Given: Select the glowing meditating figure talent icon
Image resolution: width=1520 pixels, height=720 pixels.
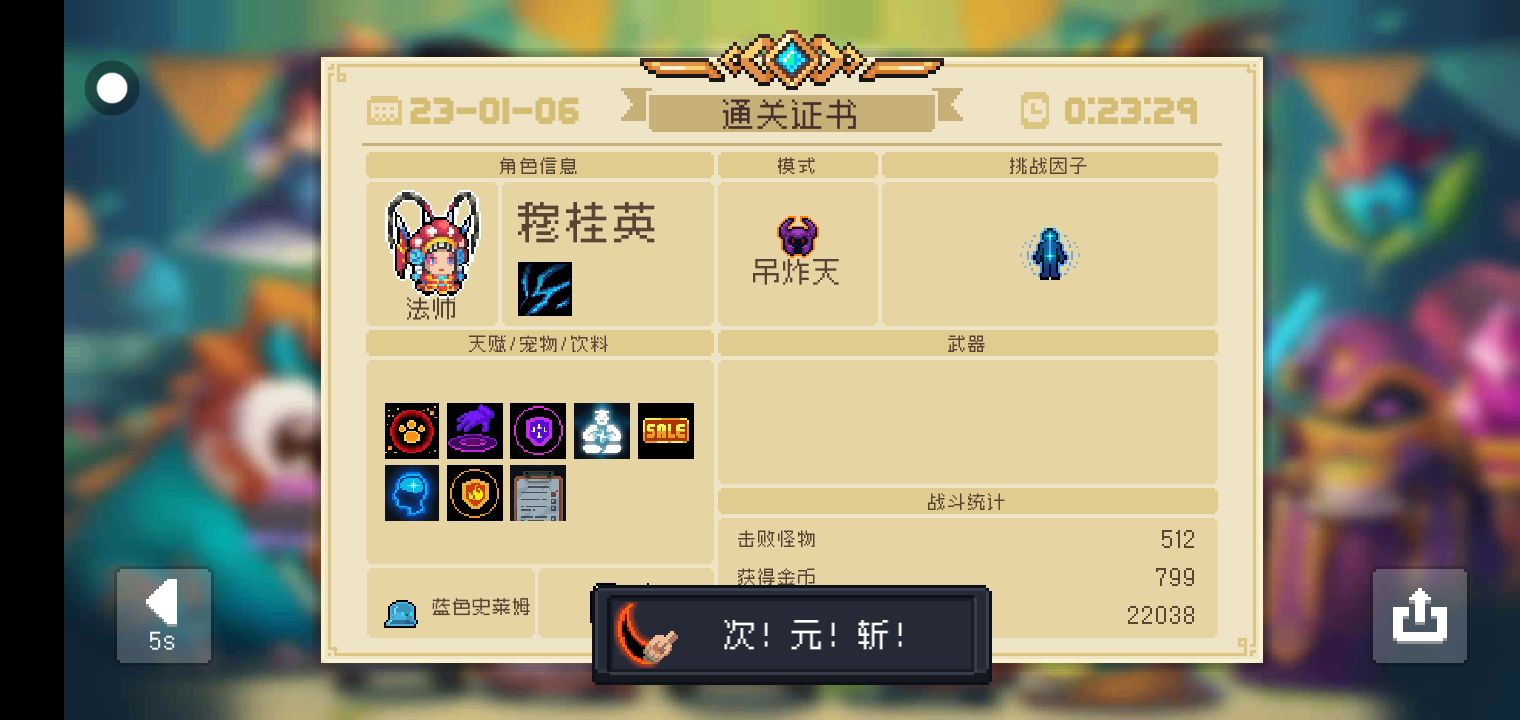Looking at the screenshot, I should pyautogui.click(x=602, y=431).
